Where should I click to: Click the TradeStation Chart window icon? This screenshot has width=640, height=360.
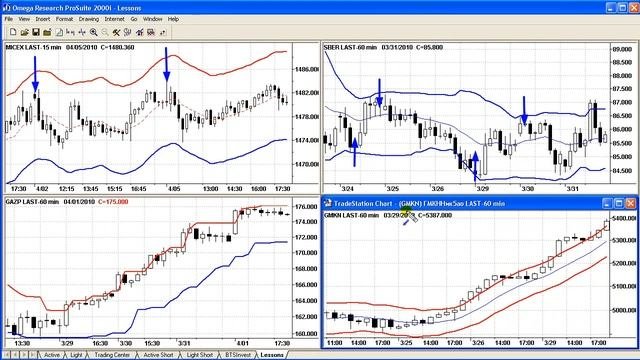(328, 203)
